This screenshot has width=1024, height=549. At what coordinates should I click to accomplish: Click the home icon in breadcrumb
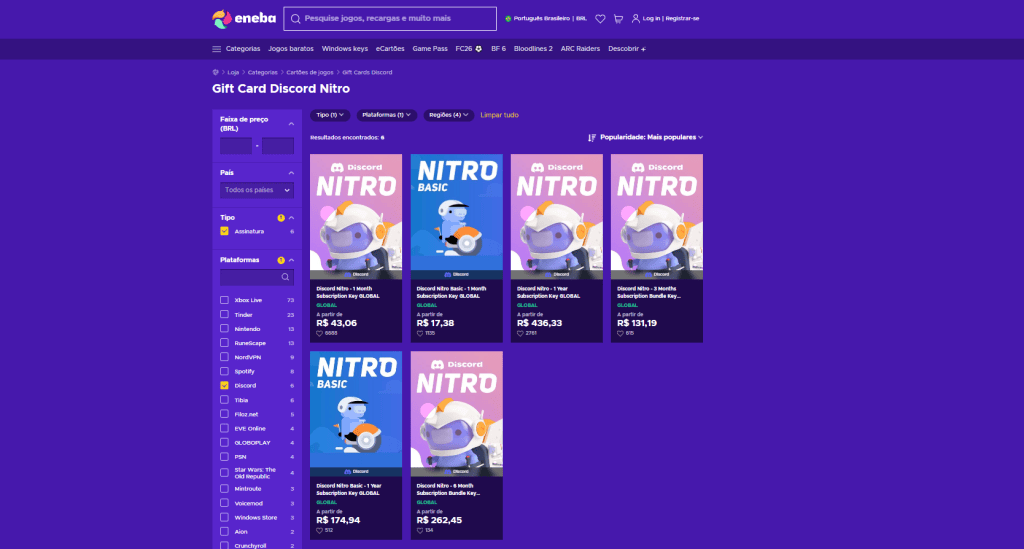click(x=216, y=72)
